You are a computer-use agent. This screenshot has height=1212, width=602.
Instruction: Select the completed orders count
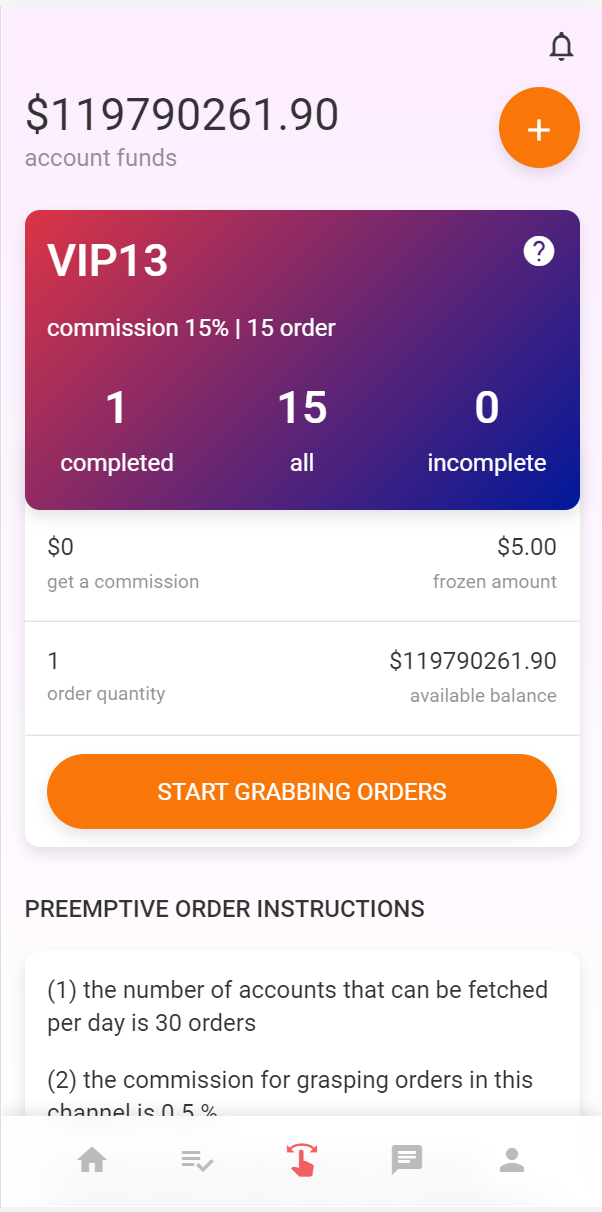(x=116, y=408)
